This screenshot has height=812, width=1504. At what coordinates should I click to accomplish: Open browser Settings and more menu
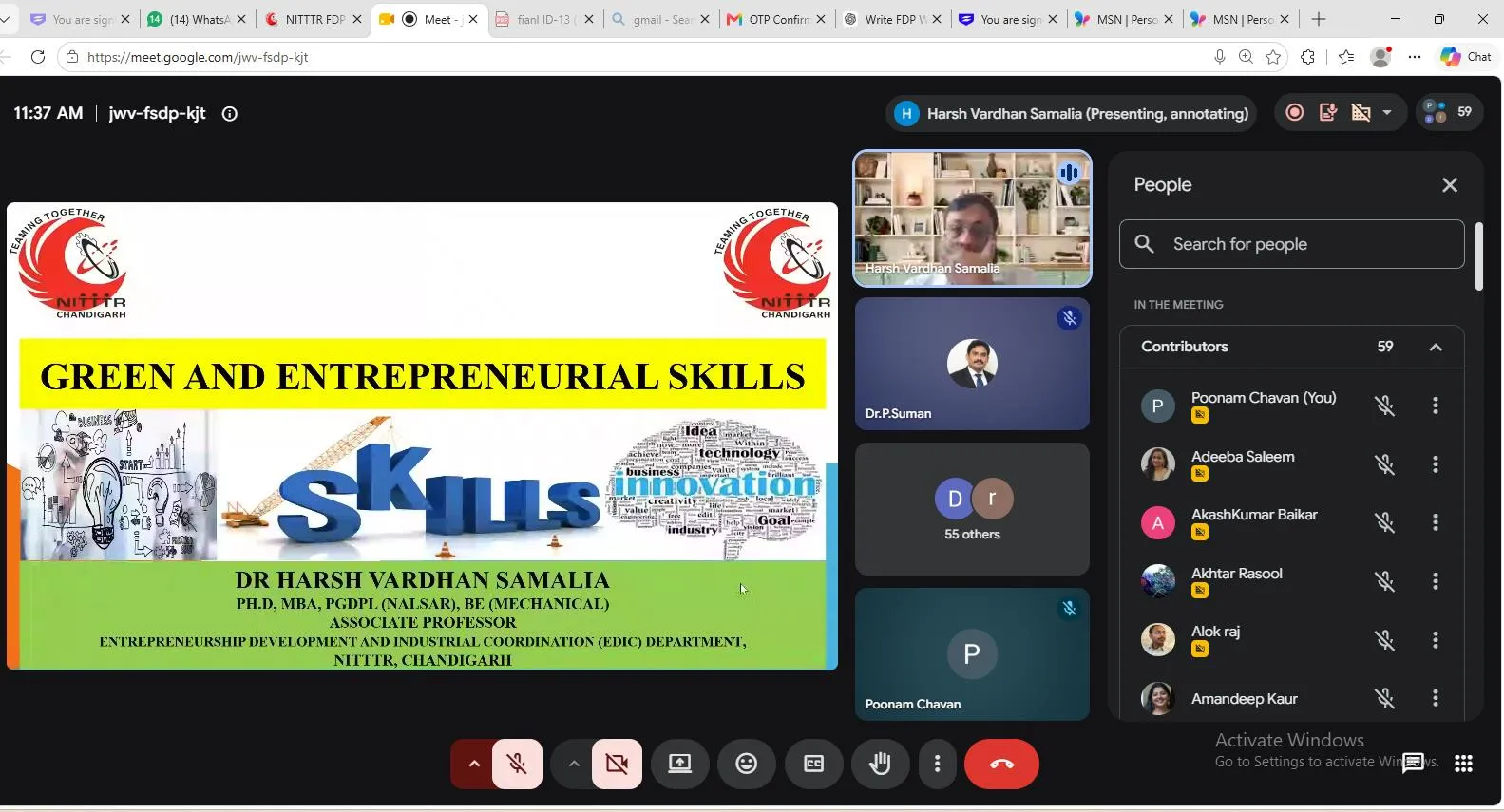click(x=1415, y=57)
